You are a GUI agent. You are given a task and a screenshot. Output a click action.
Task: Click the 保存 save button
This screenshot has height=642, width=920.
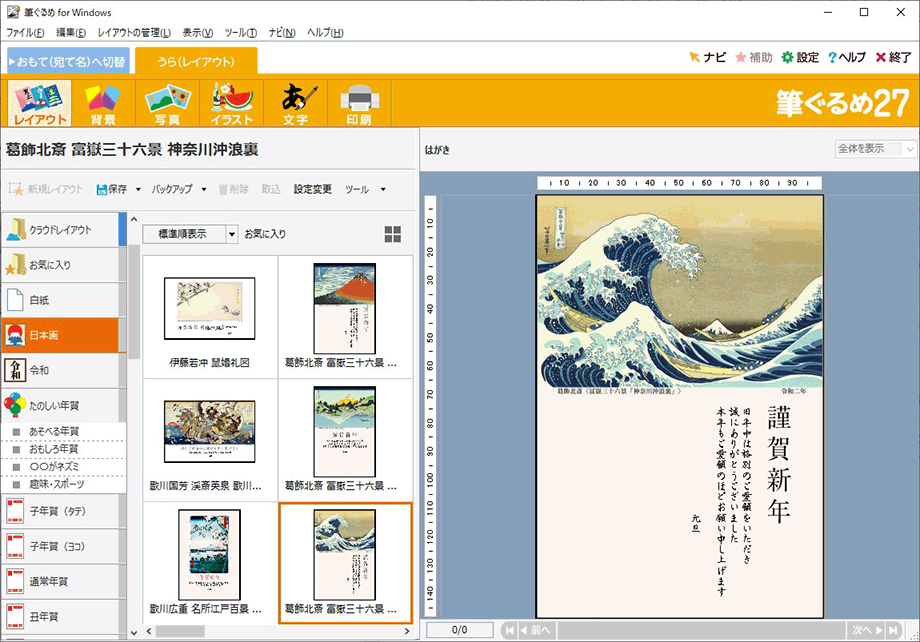[111, 189]
